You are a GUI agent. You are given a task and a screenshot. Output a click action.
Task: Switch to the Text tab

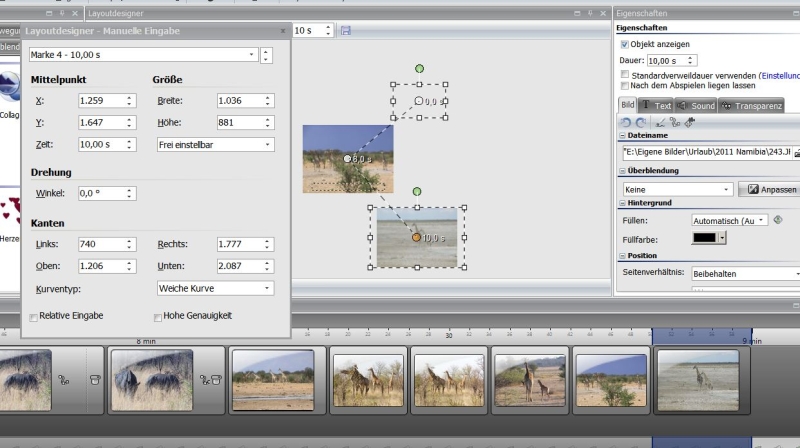pos(656,105)
